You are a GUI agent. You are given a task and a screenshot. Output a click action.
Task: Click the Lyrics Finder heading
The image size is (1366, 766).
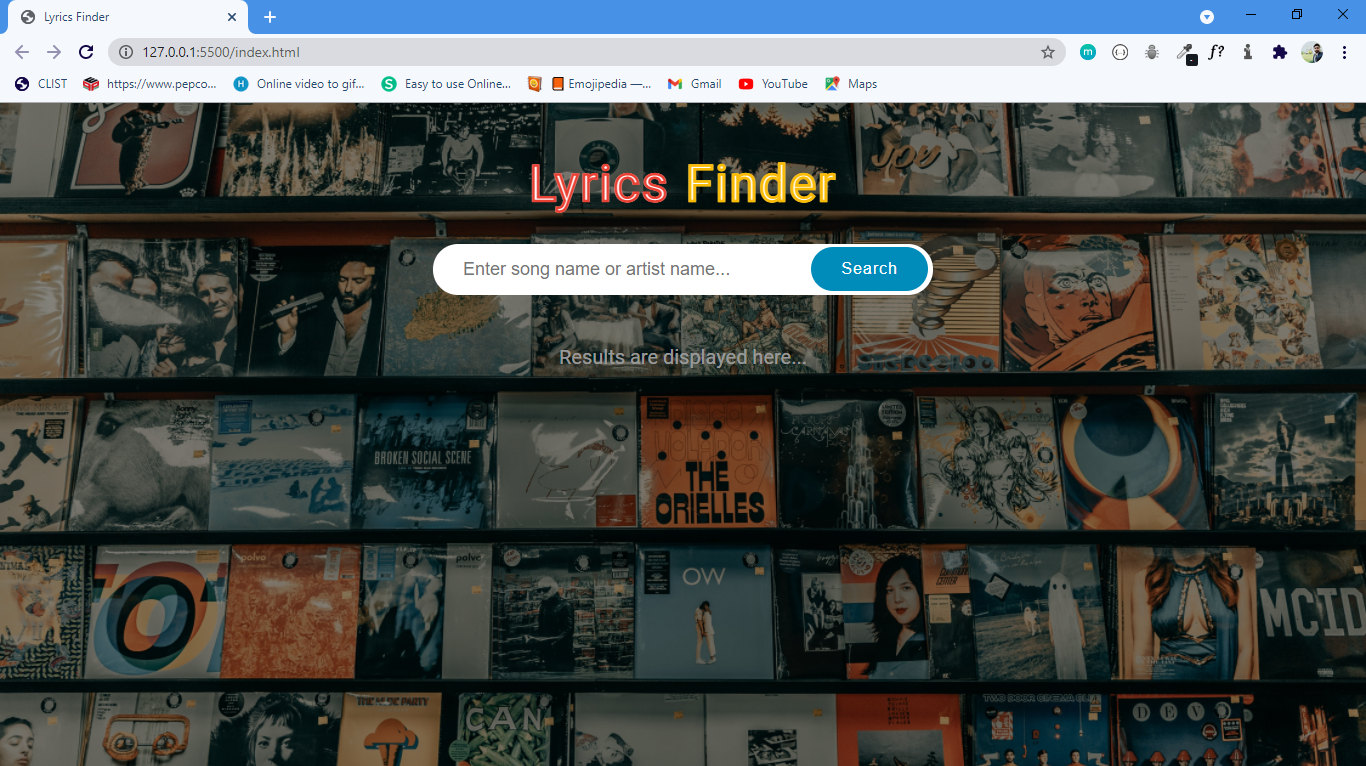(682, 185)
